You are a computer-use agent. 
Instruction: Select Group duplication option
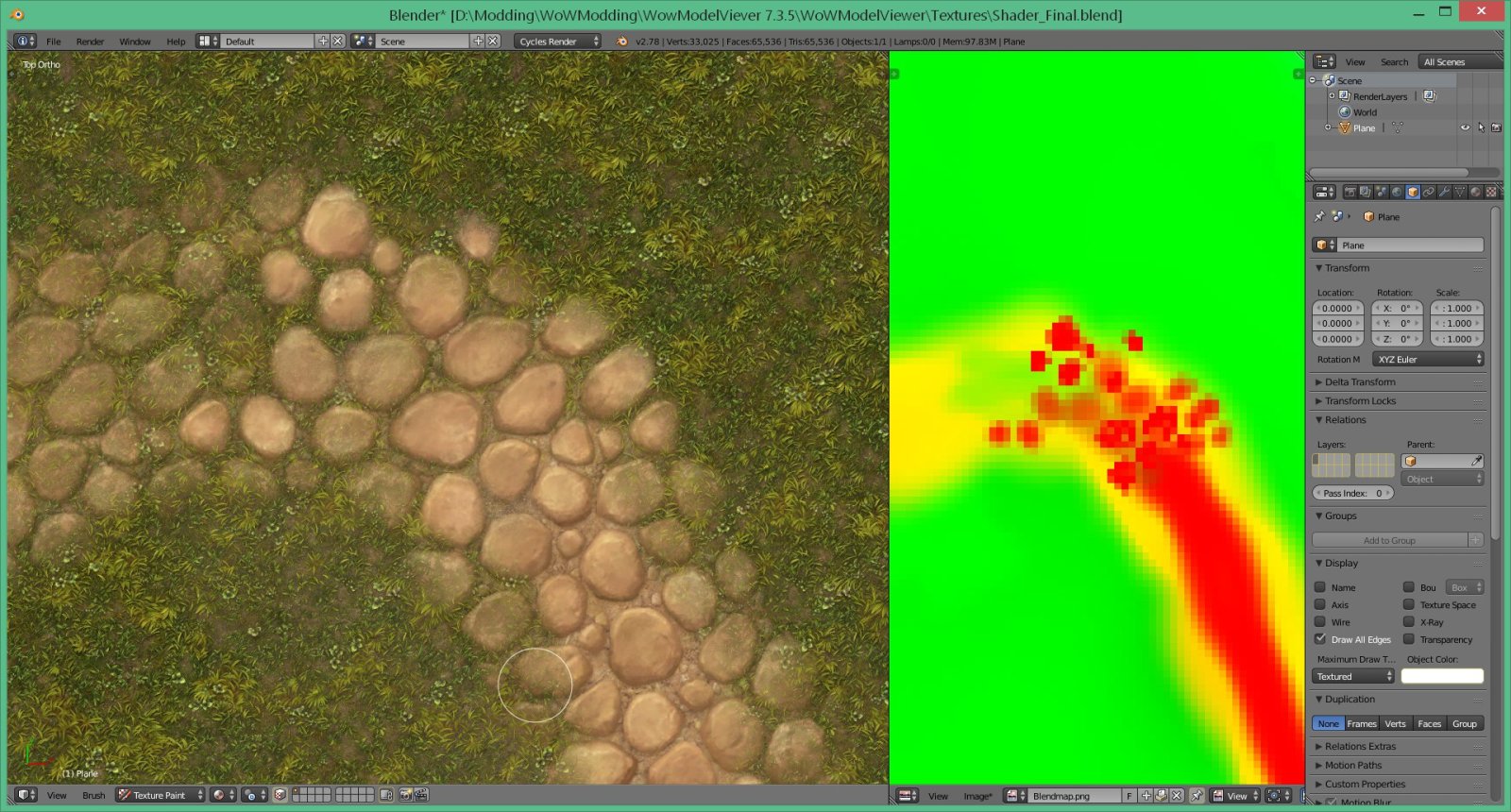pos(1465,724)
